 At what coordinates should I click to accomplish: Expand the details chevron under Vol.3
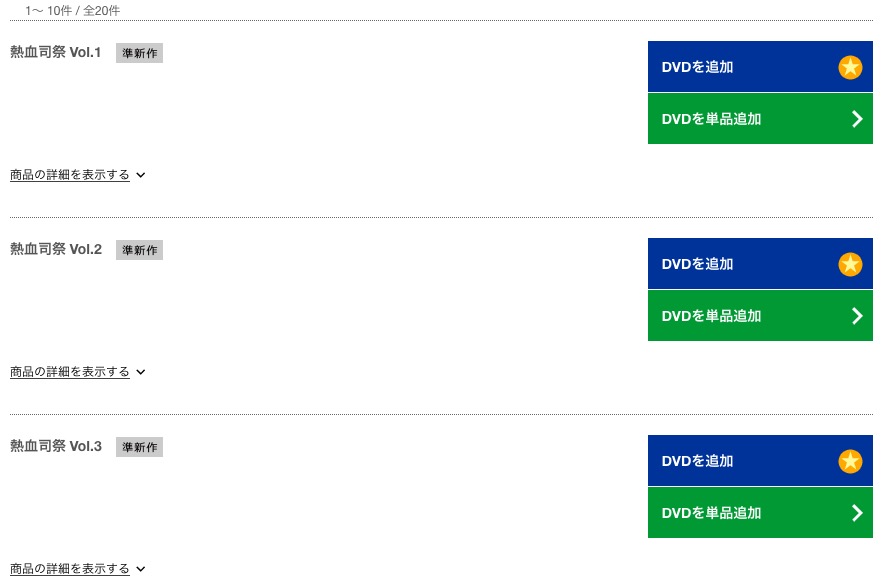141,569
